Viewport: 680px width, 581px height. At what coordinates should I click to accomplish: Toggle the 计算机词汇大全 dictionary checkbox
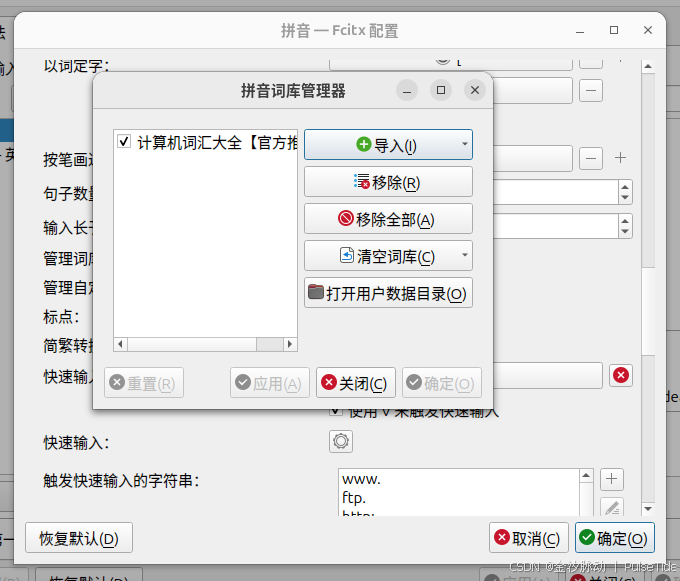click(124, 141)
